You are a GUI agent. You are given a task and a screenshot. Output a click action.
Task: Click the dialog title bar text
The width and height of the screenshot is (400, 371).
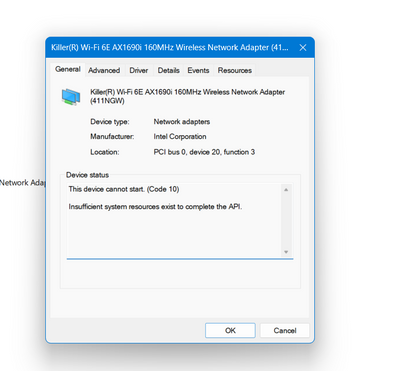pos(170,47)
